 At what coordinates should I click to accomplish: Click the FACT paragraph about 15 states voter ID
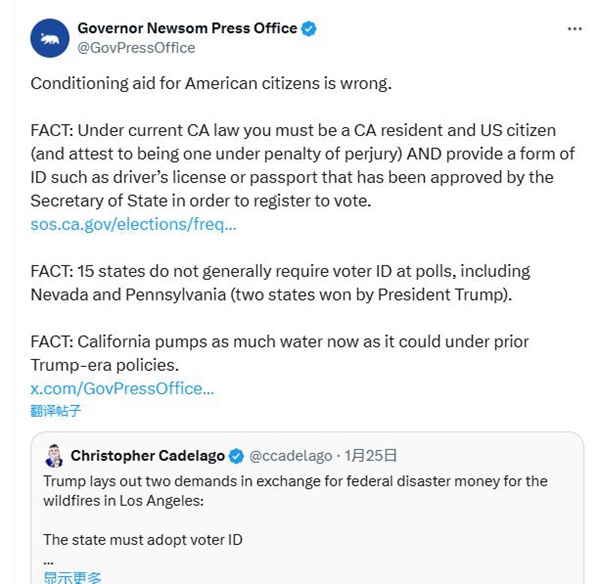tap(280, 282)
